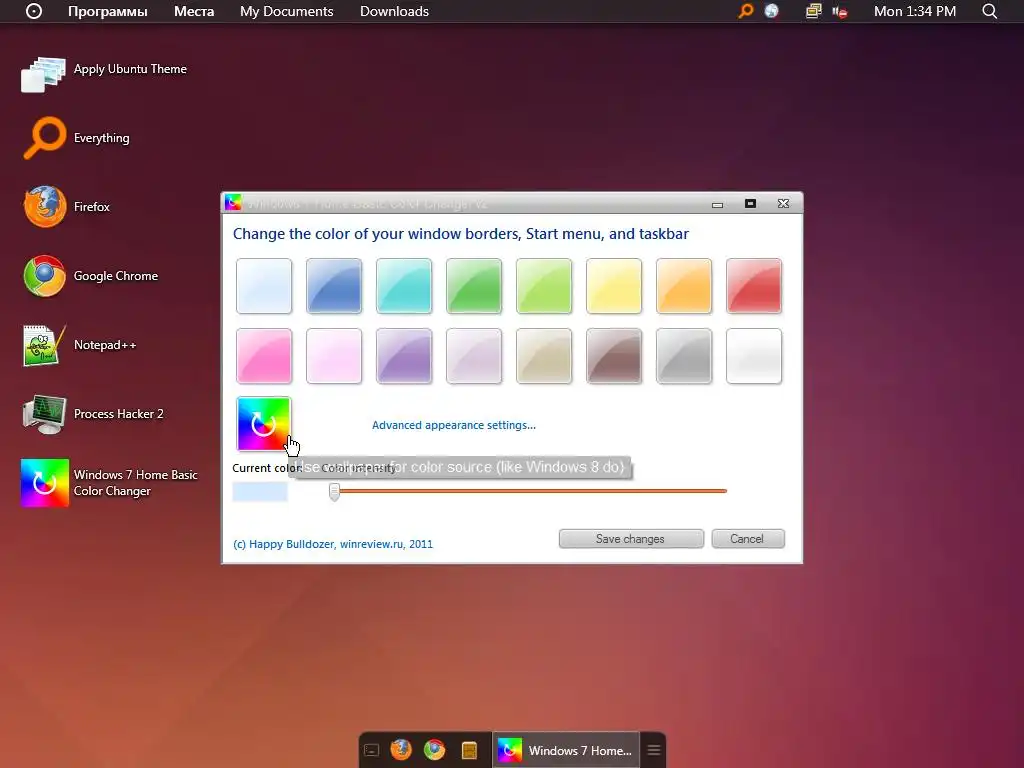Launch Google Chrome from the desktop
This screenshot has width=1024, height=768.
tap(91, 276)
